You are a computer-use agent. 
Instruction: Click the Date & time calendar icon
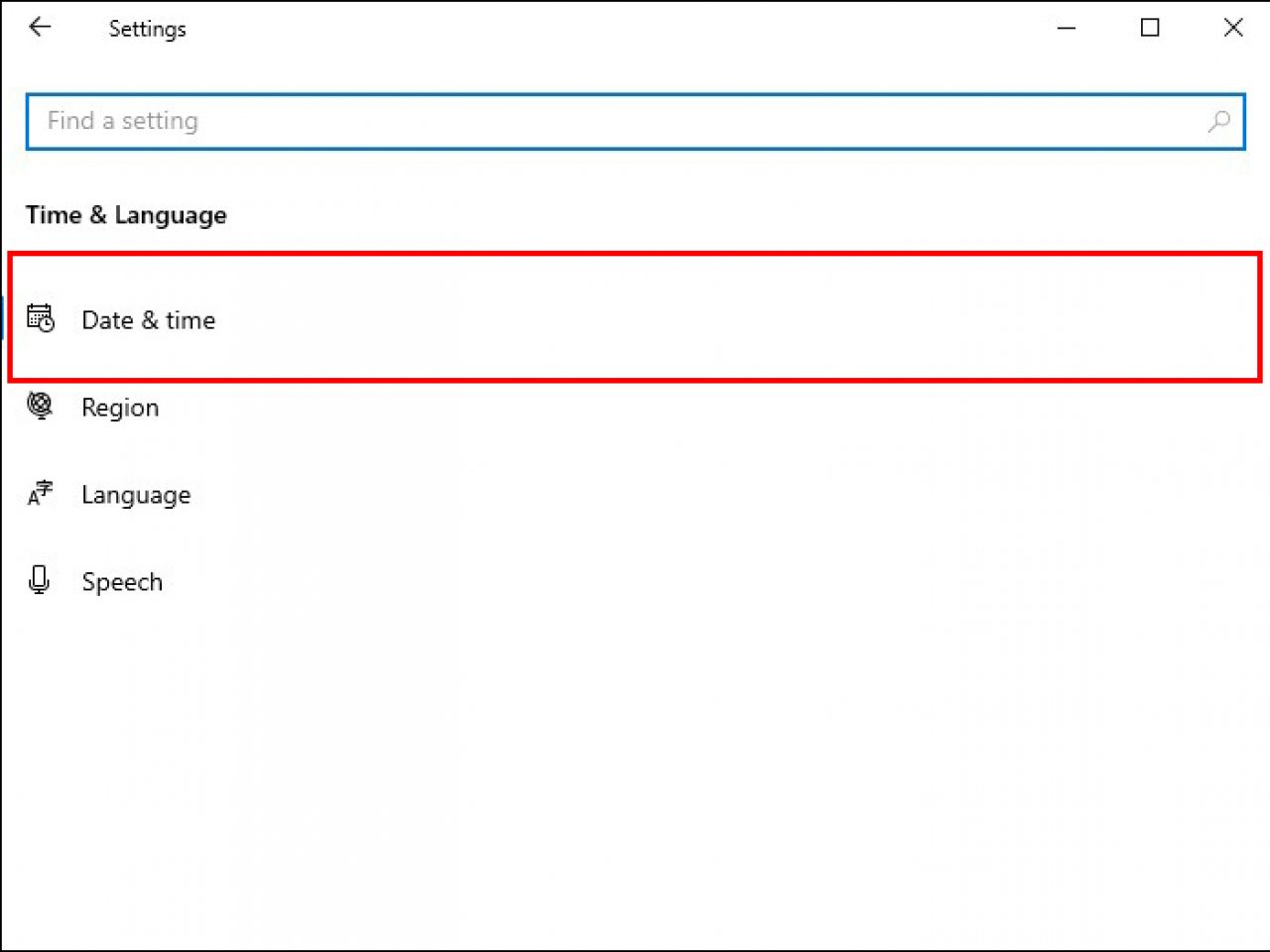[40, 317]
